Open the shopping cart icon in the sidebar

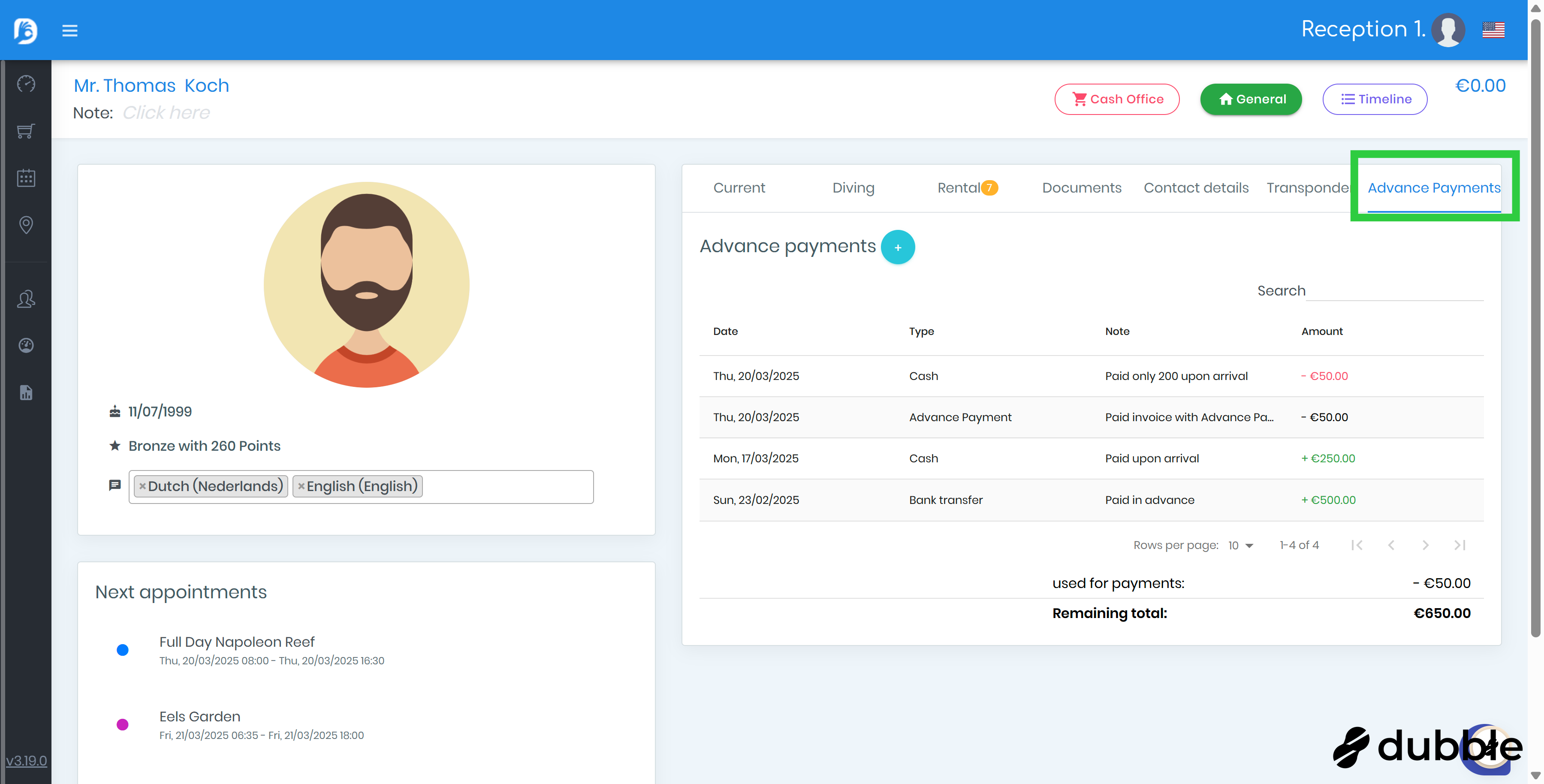[26, 131]
